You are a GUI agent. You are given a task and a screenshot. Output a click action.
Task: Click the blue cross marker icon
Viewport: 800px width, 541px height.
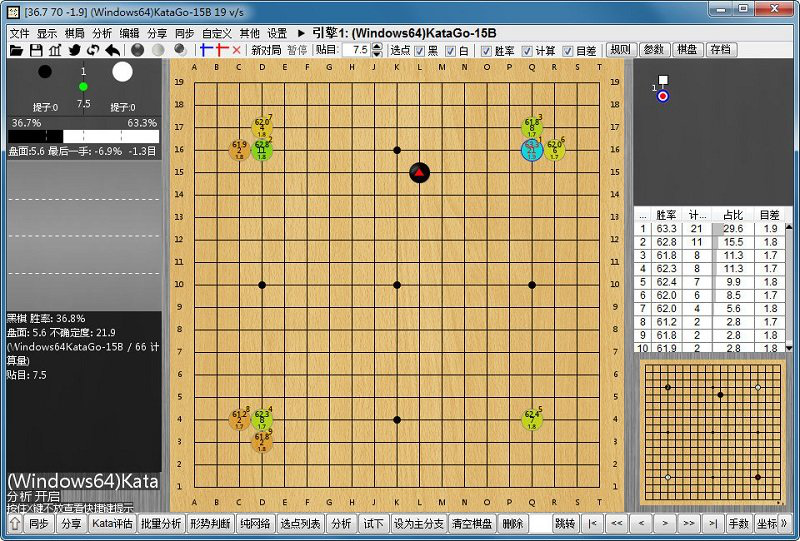point(207,50)
